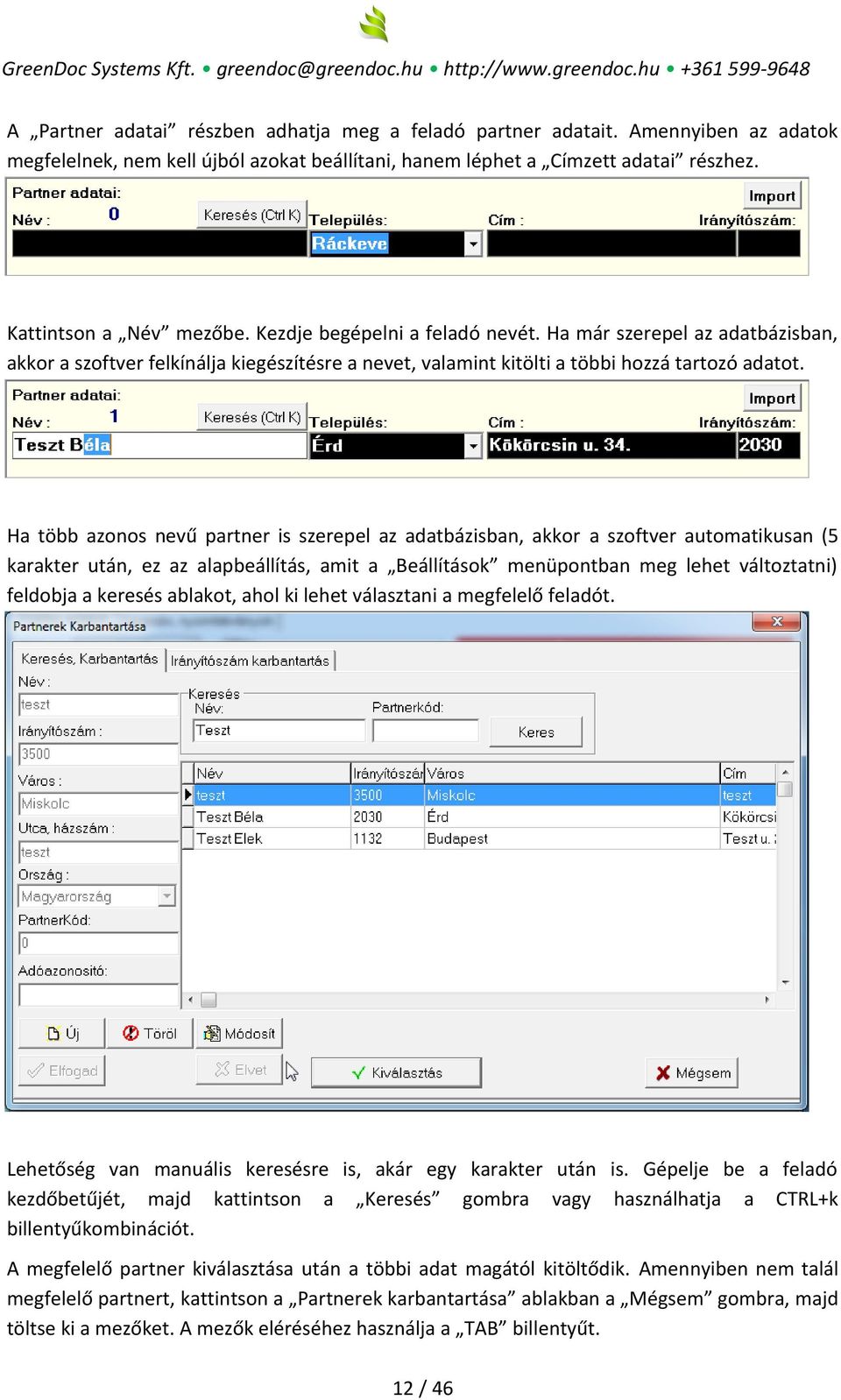Select the Miskolc cell in the results
841x1400 pixels.
pos(571,795)
